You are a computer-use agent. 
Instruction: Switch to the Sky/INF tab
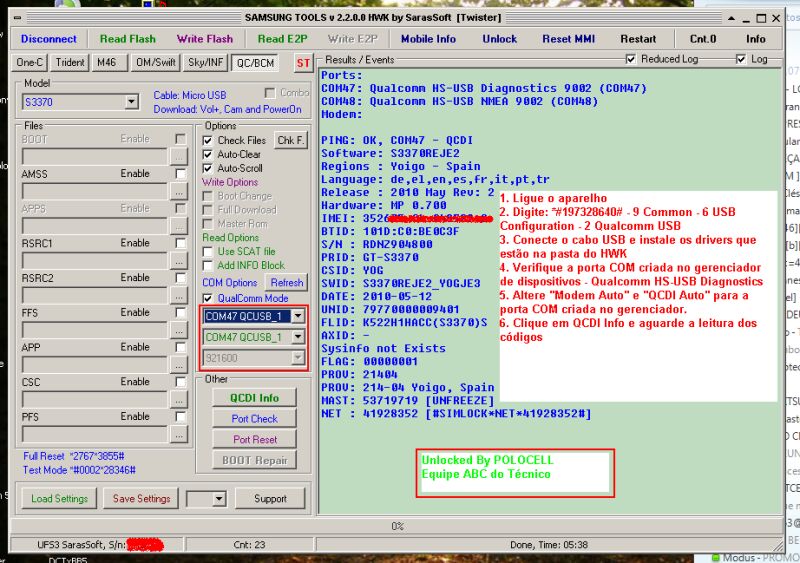(205, 63)
